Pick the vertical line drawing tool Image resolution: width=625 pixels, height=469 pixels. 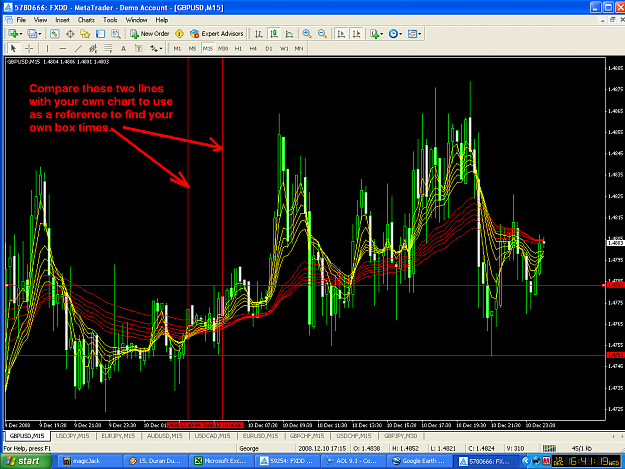tap(47, 49)
